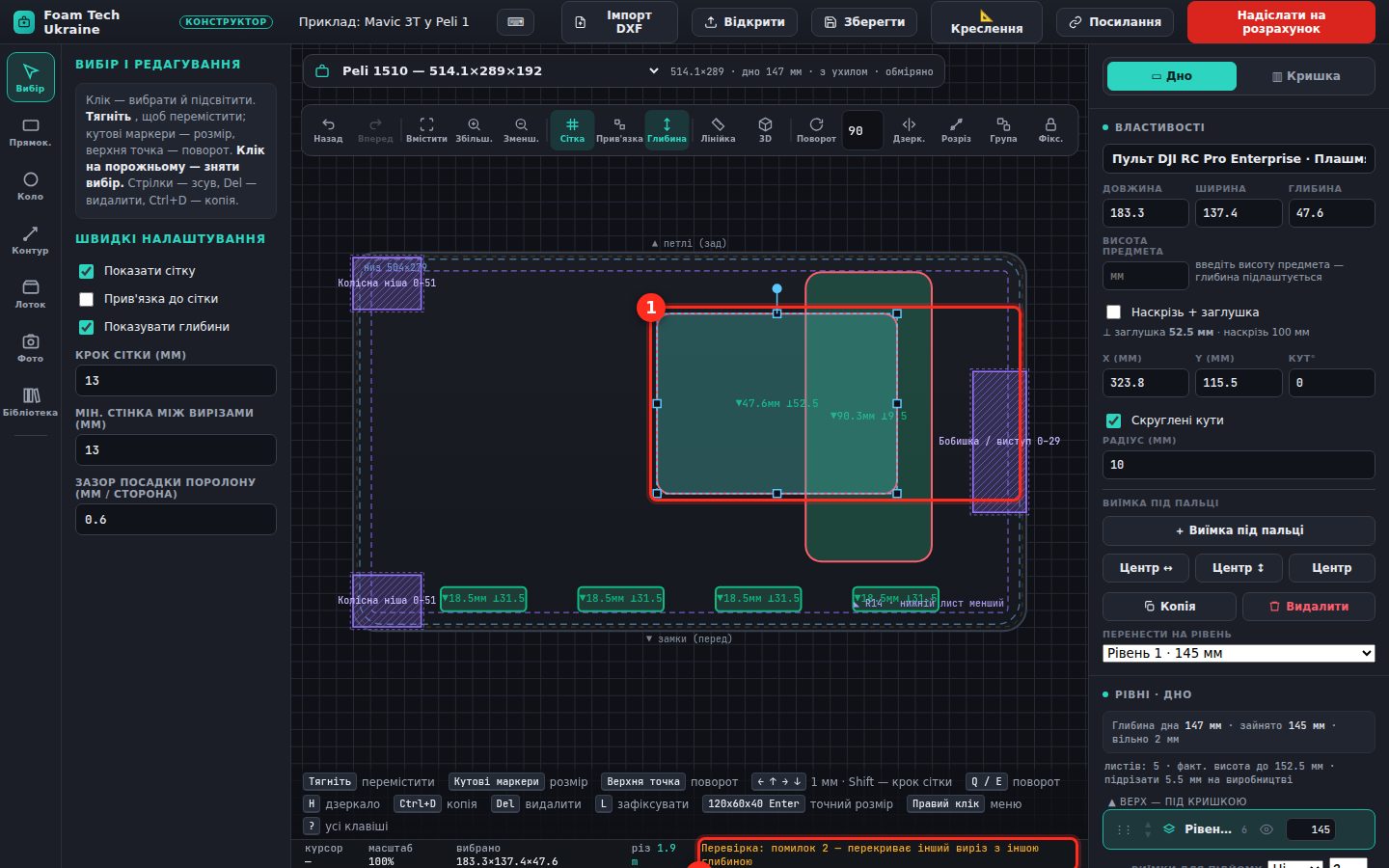Toggle the Глибина depth toolbar button
Viewport: 1389px width, 868px height.
point(667,130)
